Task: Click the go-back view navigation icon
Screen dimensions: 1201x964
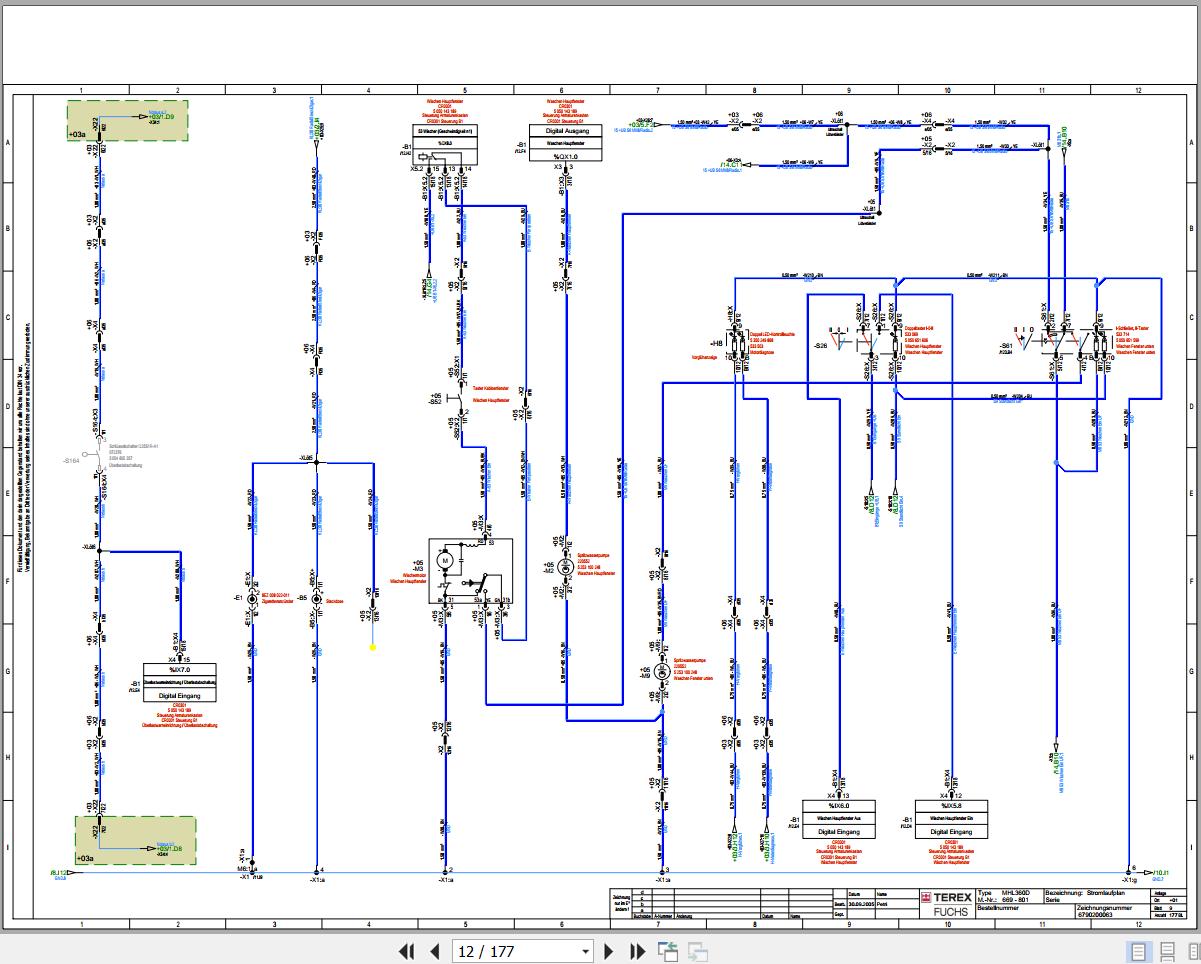Action: pyautogui.click(x=667, y=951)
